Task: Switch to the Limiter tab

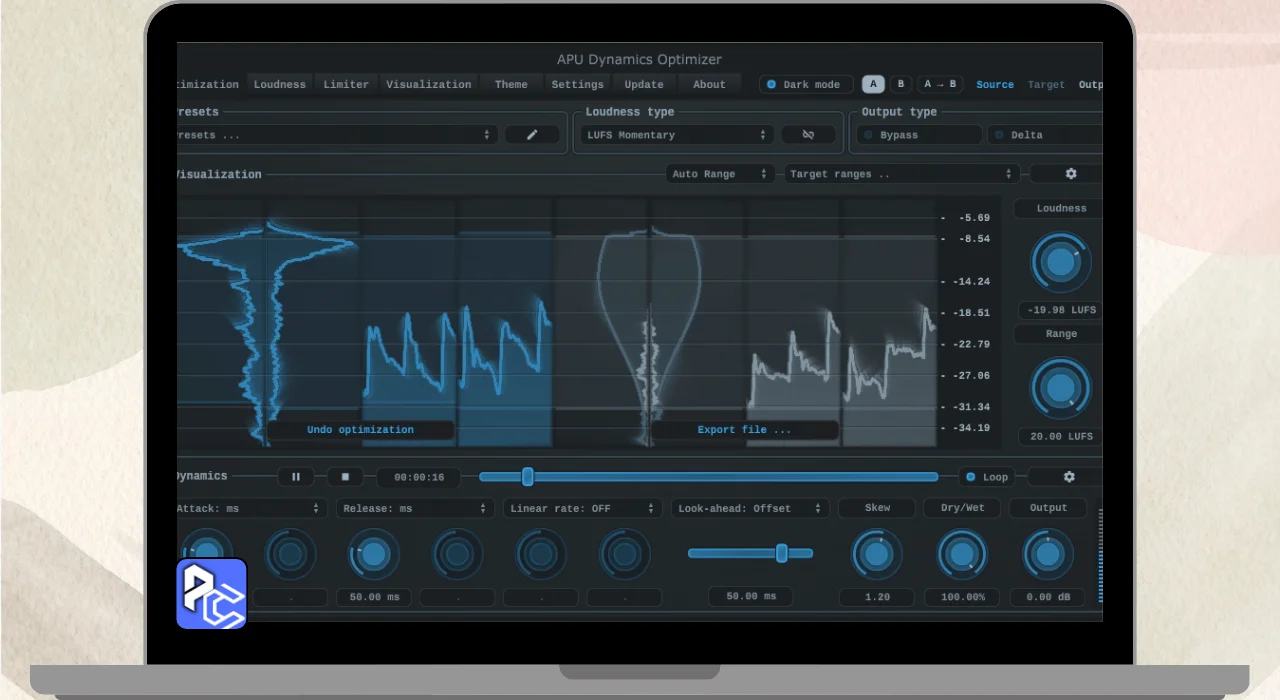Action: click(x=346, y=85)
